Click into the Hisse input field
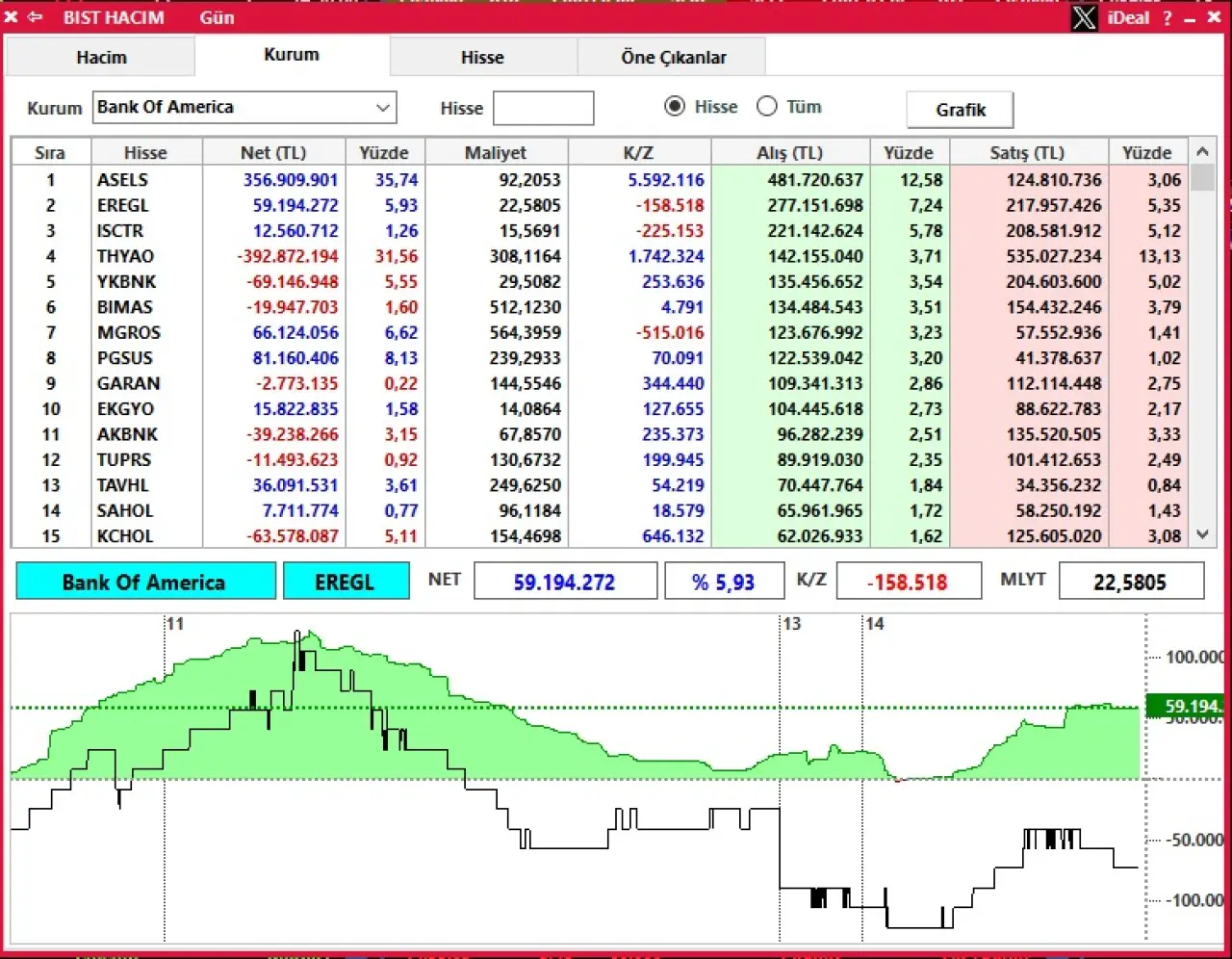This screenshot has height=959, width=1232. [544, 108]
